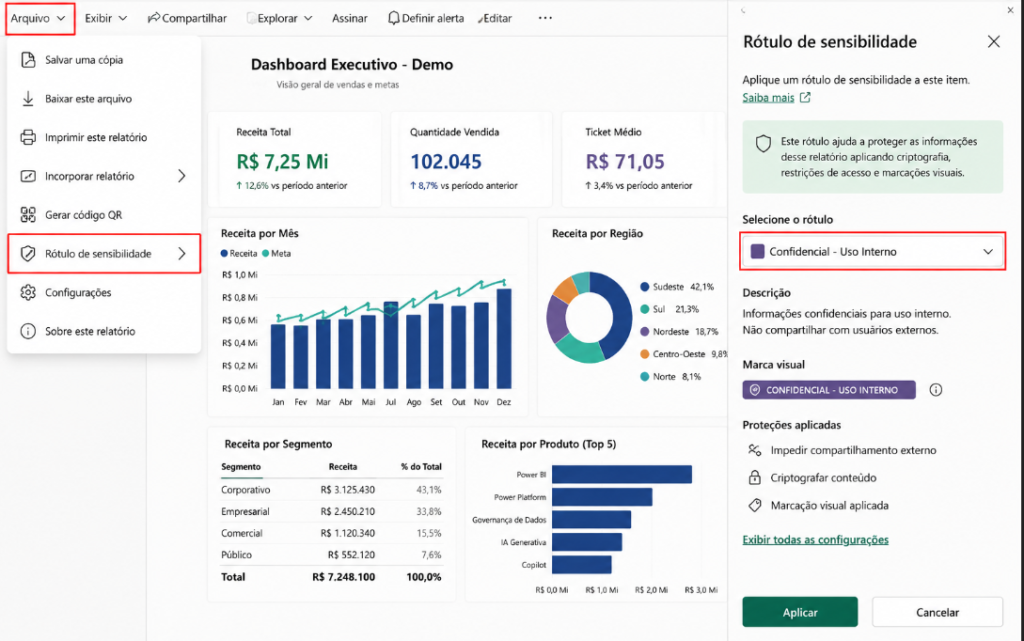Click the external link icon beside Saiba mais
1024x641 pixels.
click(x=805, y=97)
